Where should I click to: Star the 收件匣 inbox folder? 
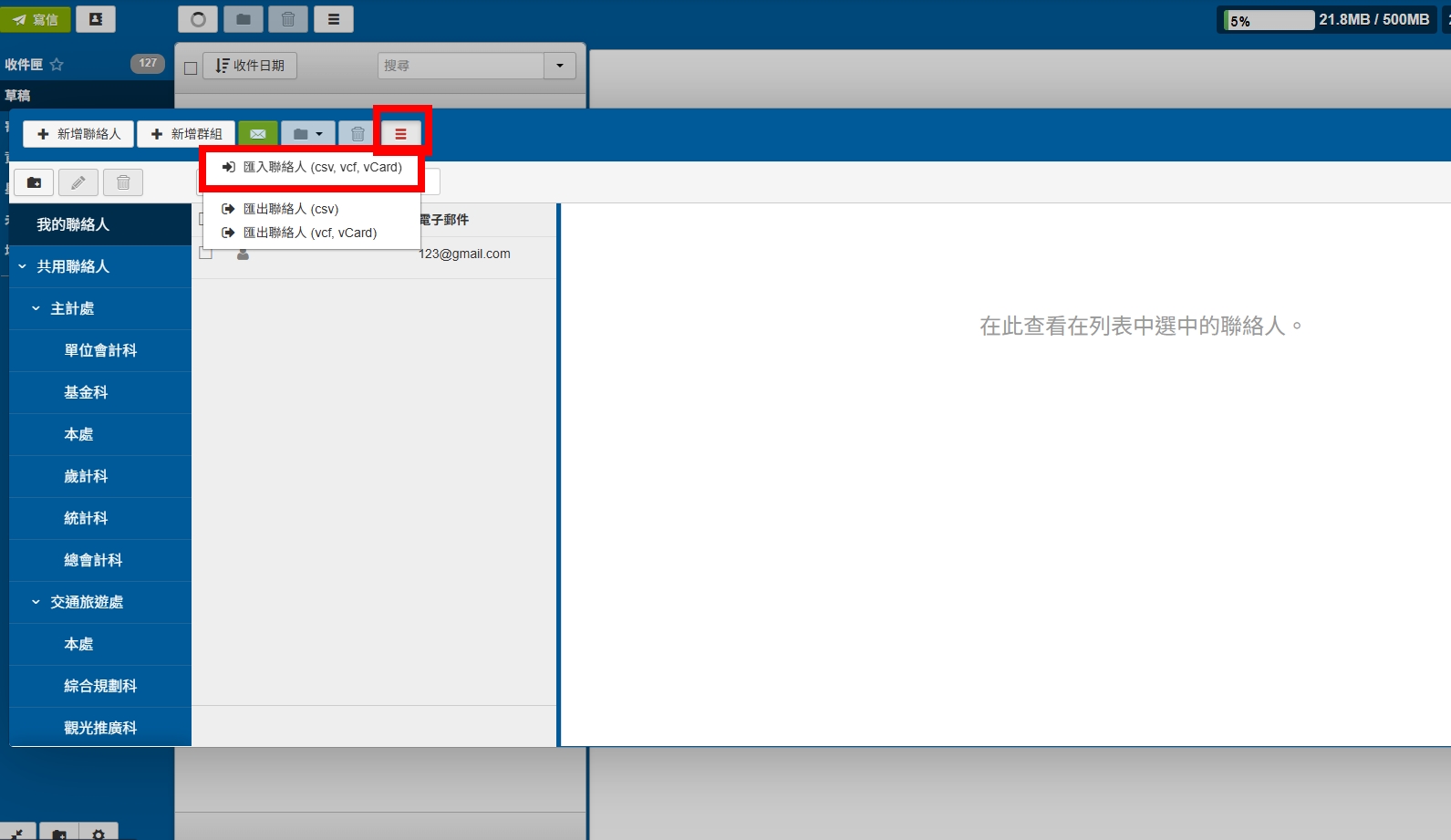[57, 64]
